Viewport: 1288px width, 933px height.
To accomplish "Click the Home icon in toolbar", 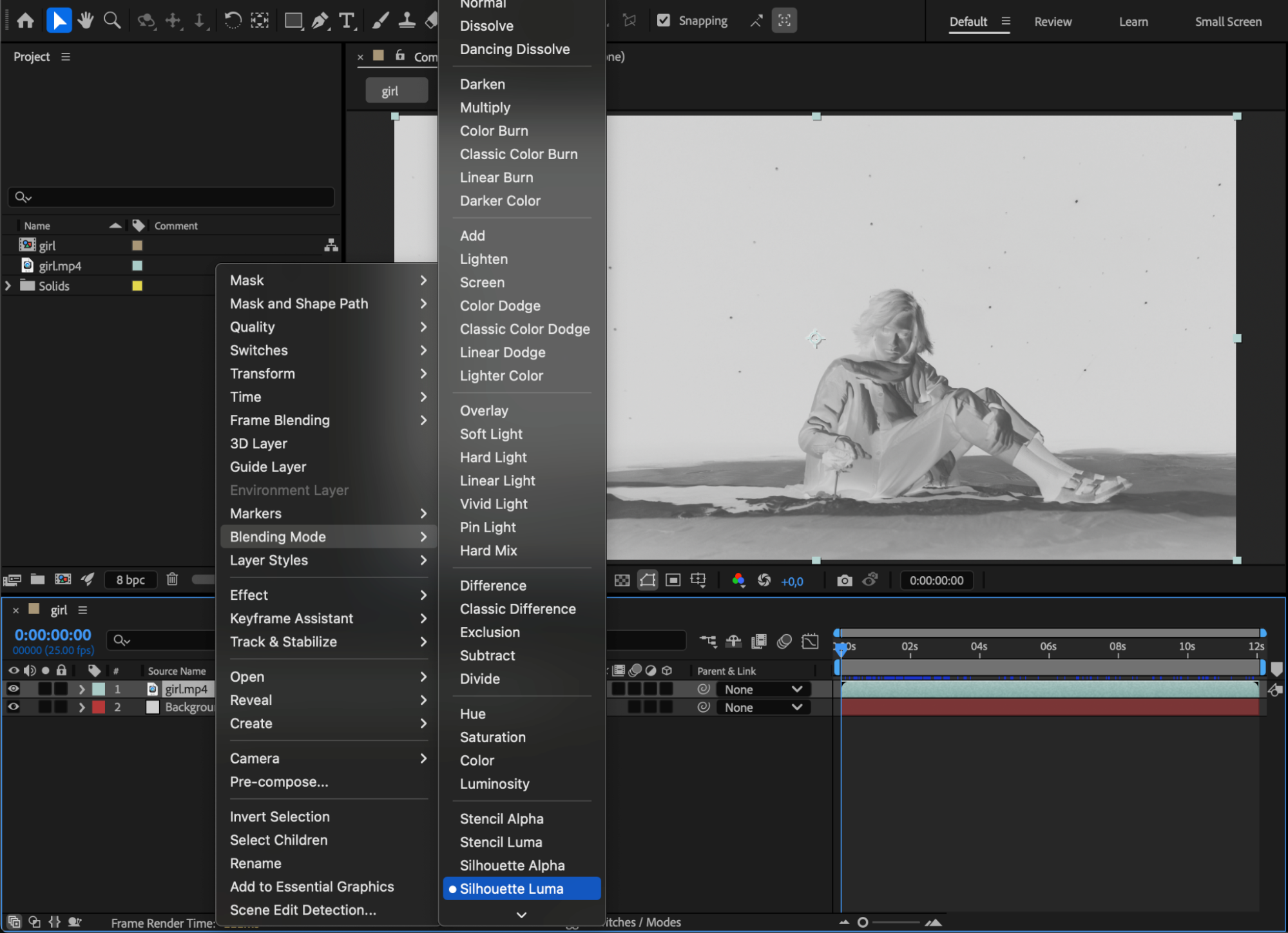I will click(x=25, y=21).
